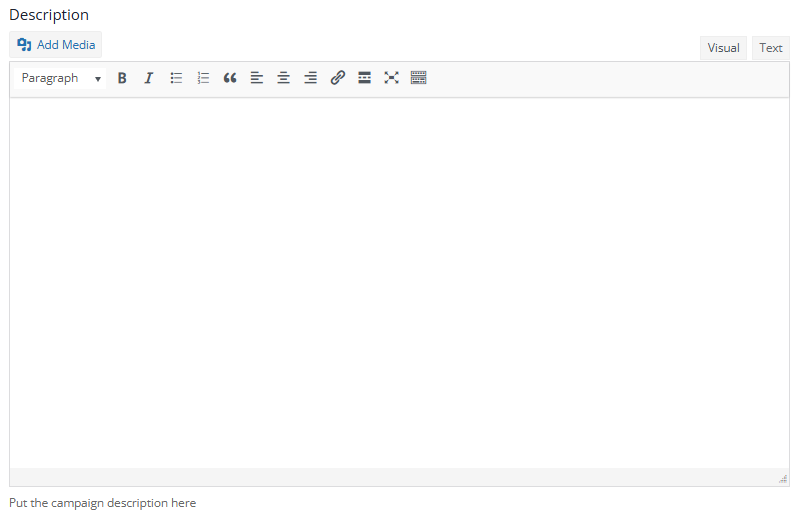Toggle the toolbar kitchen sink
The height and width of the screenshot is (521, 801).
[x=418, y=78]
